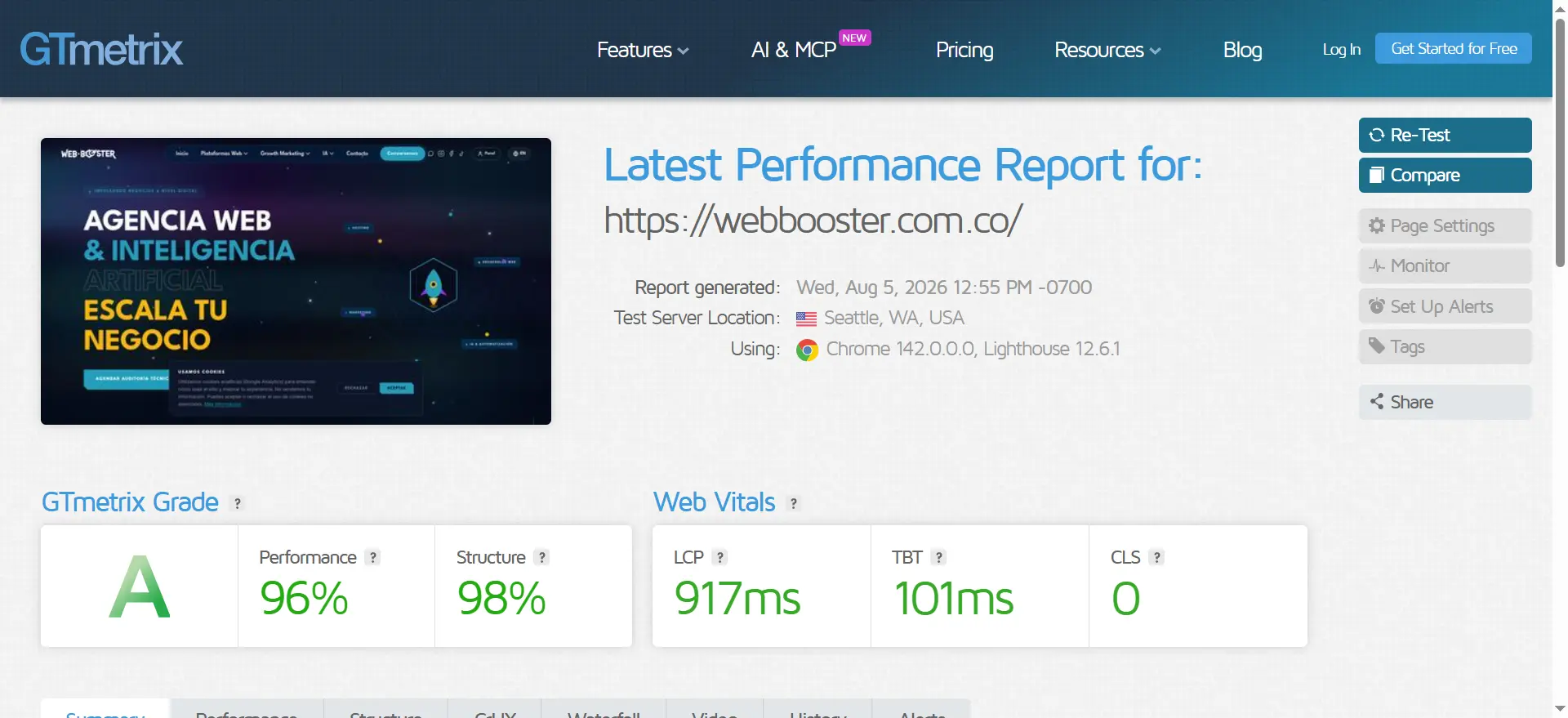Click Get Started for Free button
This screenshot has width=1568, height=718.
1454,48
